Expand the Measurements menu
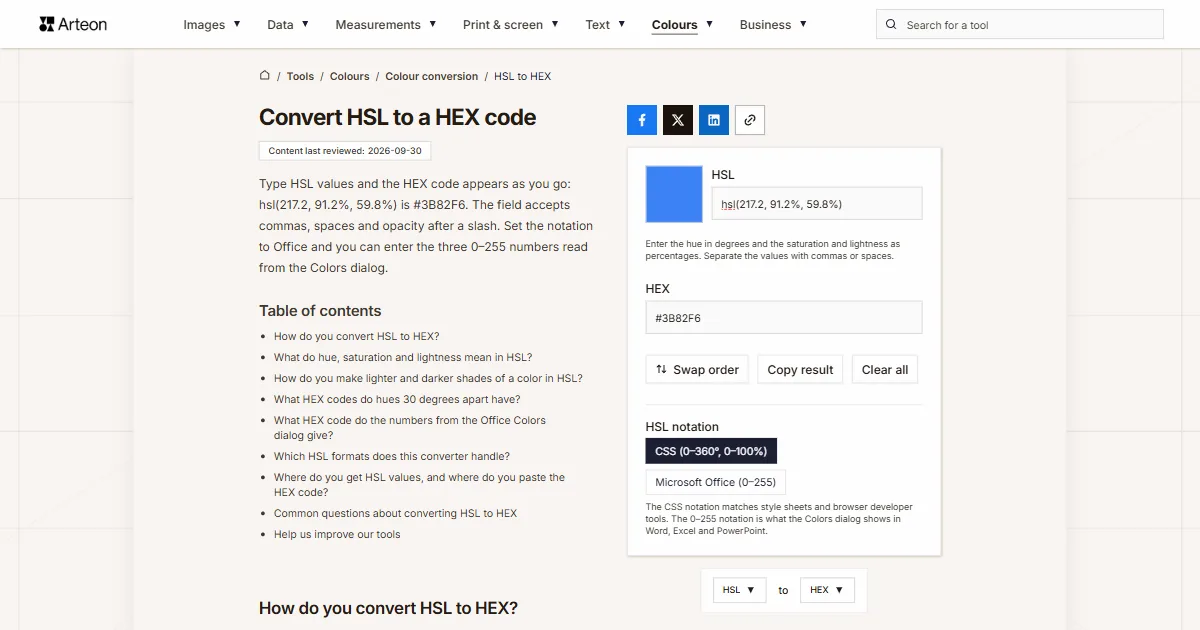 click(x=386, y=24)
